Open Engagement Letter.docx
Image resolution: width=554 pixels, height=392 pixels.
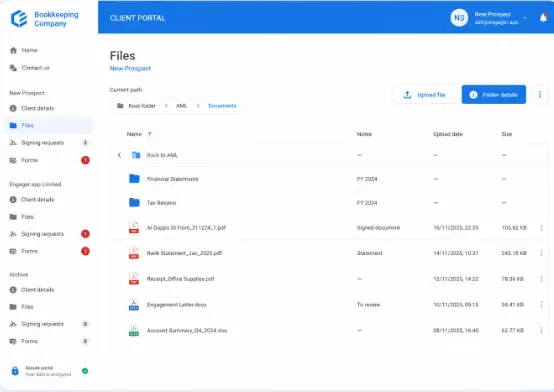pos(177,305)
